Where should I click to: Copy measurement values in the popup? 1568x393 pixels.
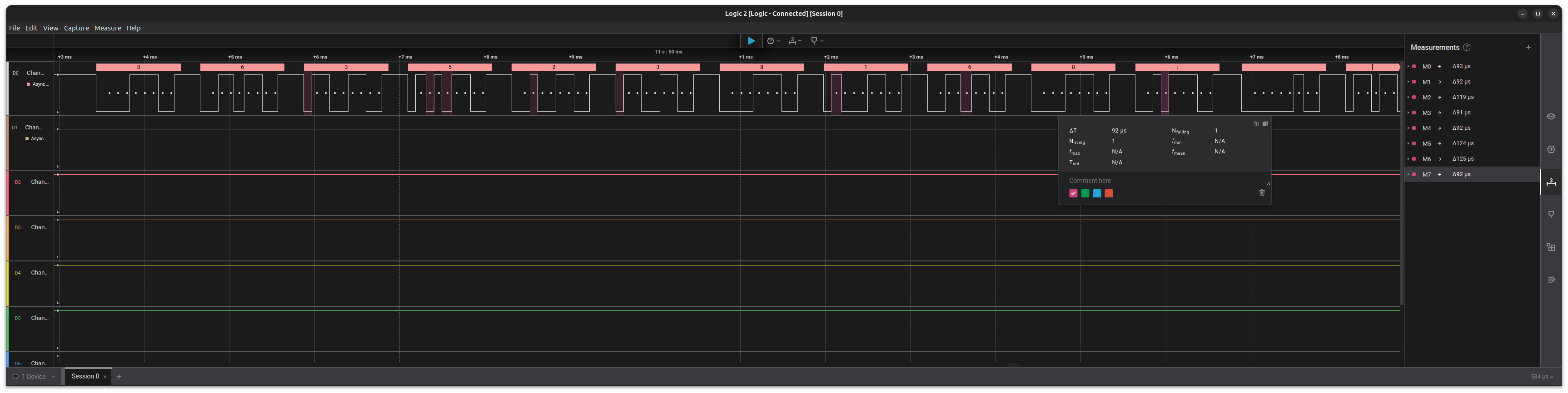coord(1265,123)
